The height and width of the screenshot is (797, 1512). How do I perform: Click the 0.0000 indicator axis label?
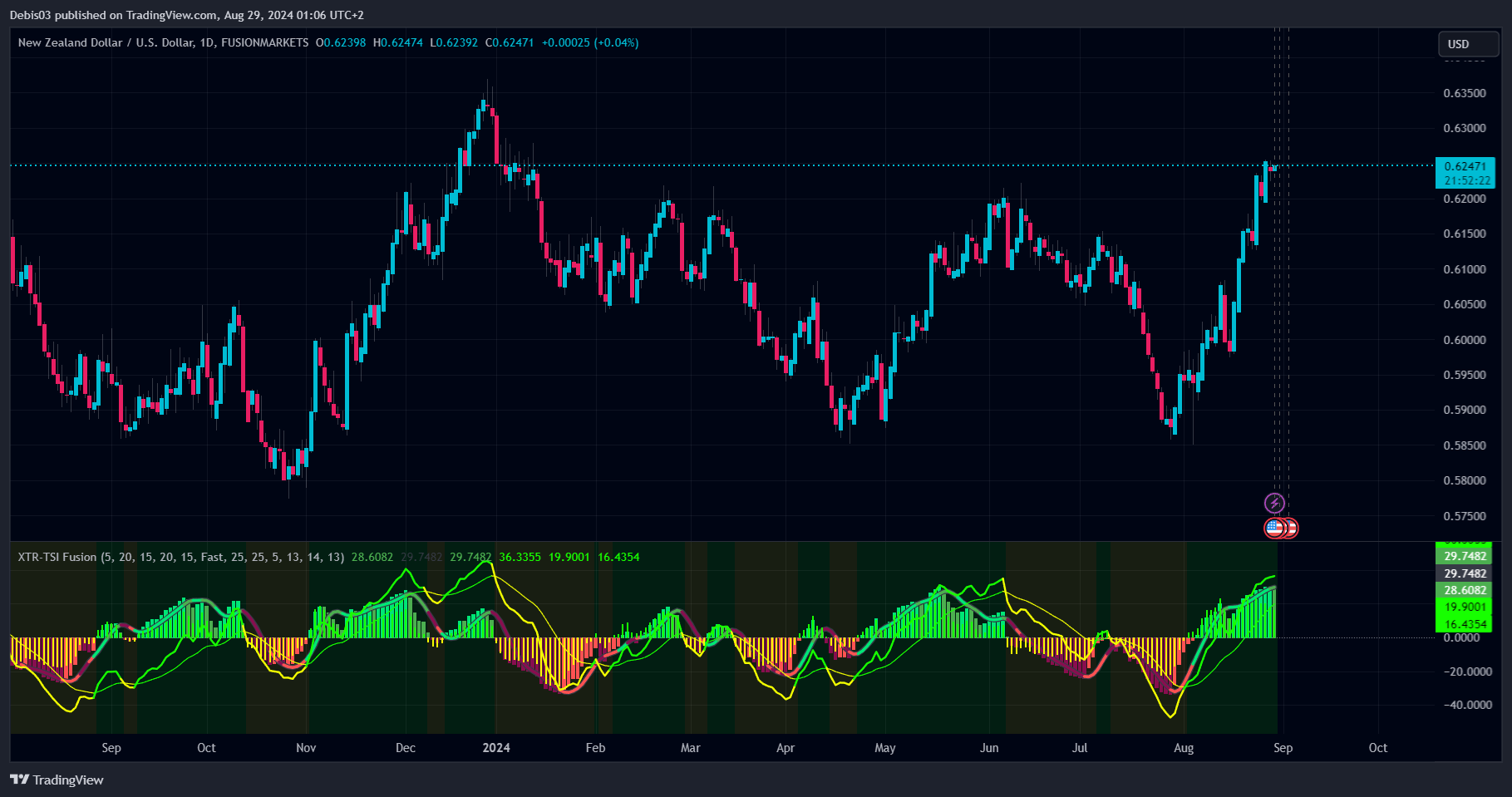[x=1461, y=637]
